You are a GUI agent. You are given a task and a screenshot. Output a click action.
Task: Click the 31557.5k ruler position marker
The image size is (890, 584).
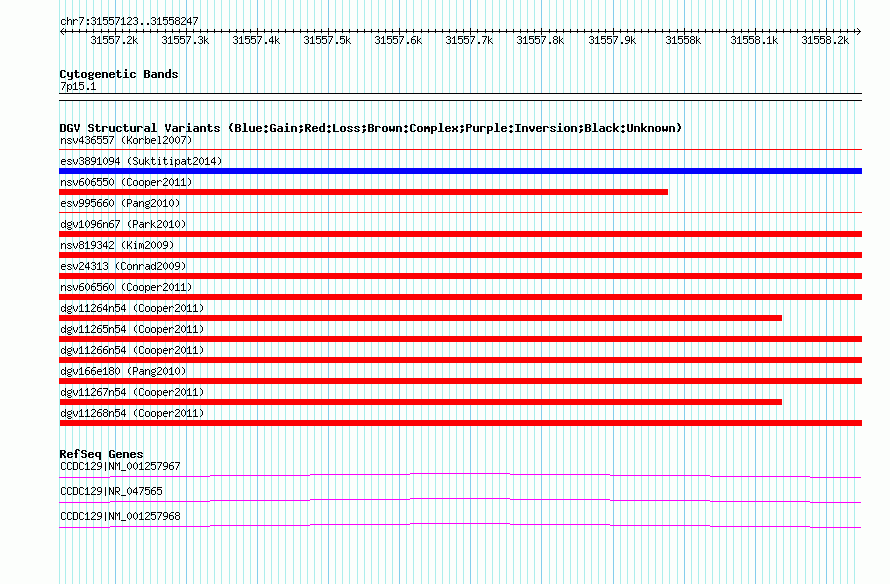tap(327, 40)
